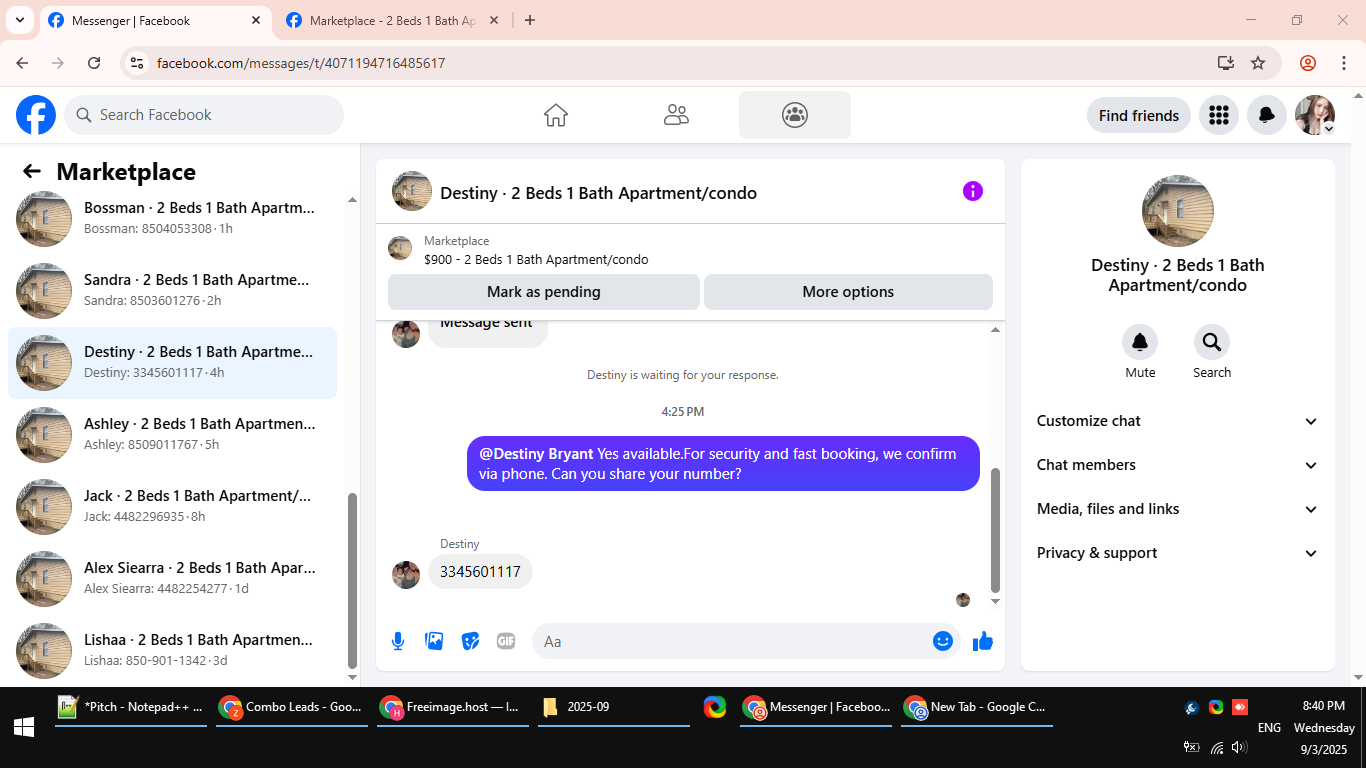The width and height of the screenshot is (1366, 768).
Task: Open the volume icon in system tray
Action: (x=1240, y=747)
